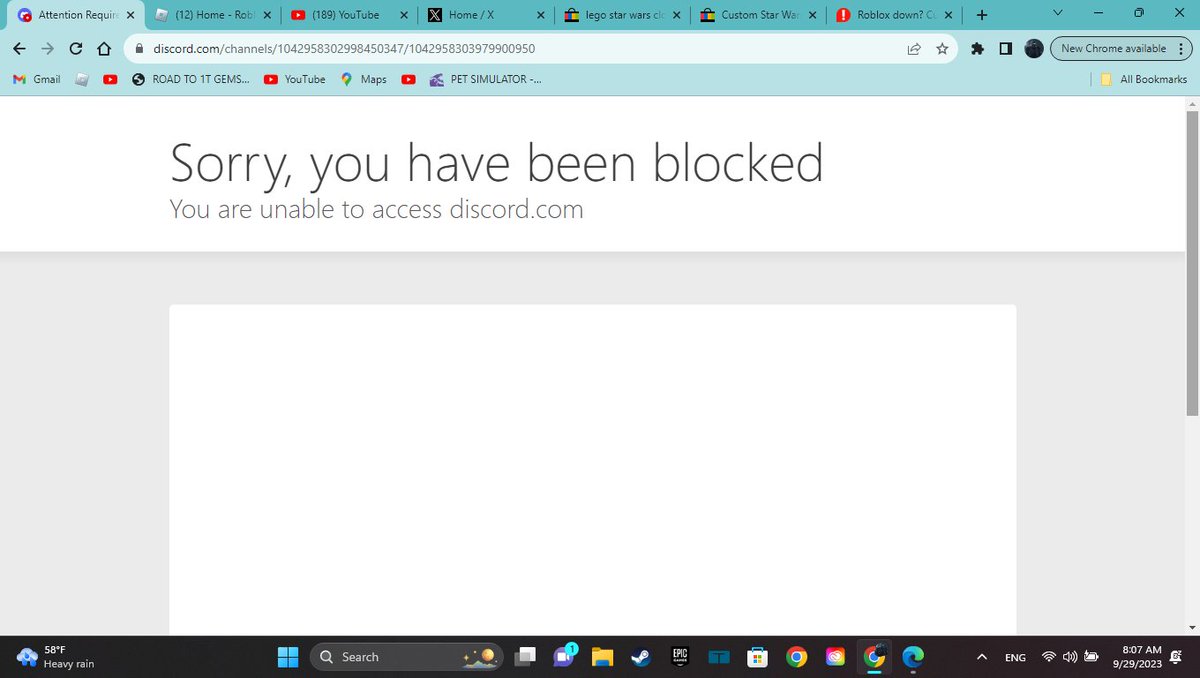The width and height of the screenshot is (1200, 678).
Task: Switch to Custom Star Wars tab
Action: coord(757,15)
